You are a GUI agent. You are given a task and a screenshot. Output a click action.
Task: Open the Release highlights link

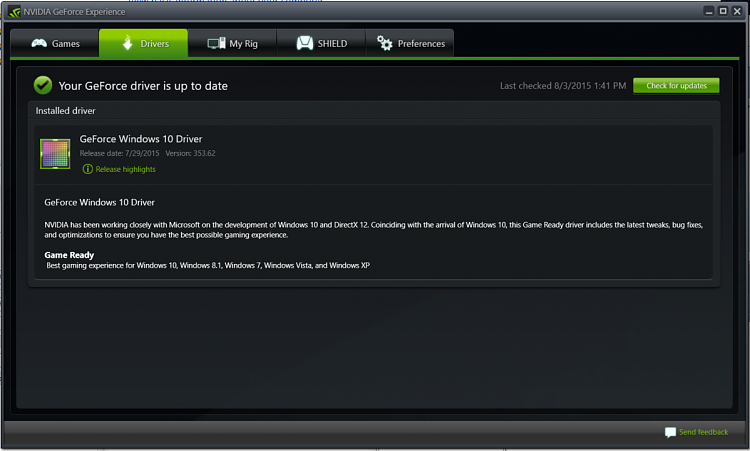(125, 169)
